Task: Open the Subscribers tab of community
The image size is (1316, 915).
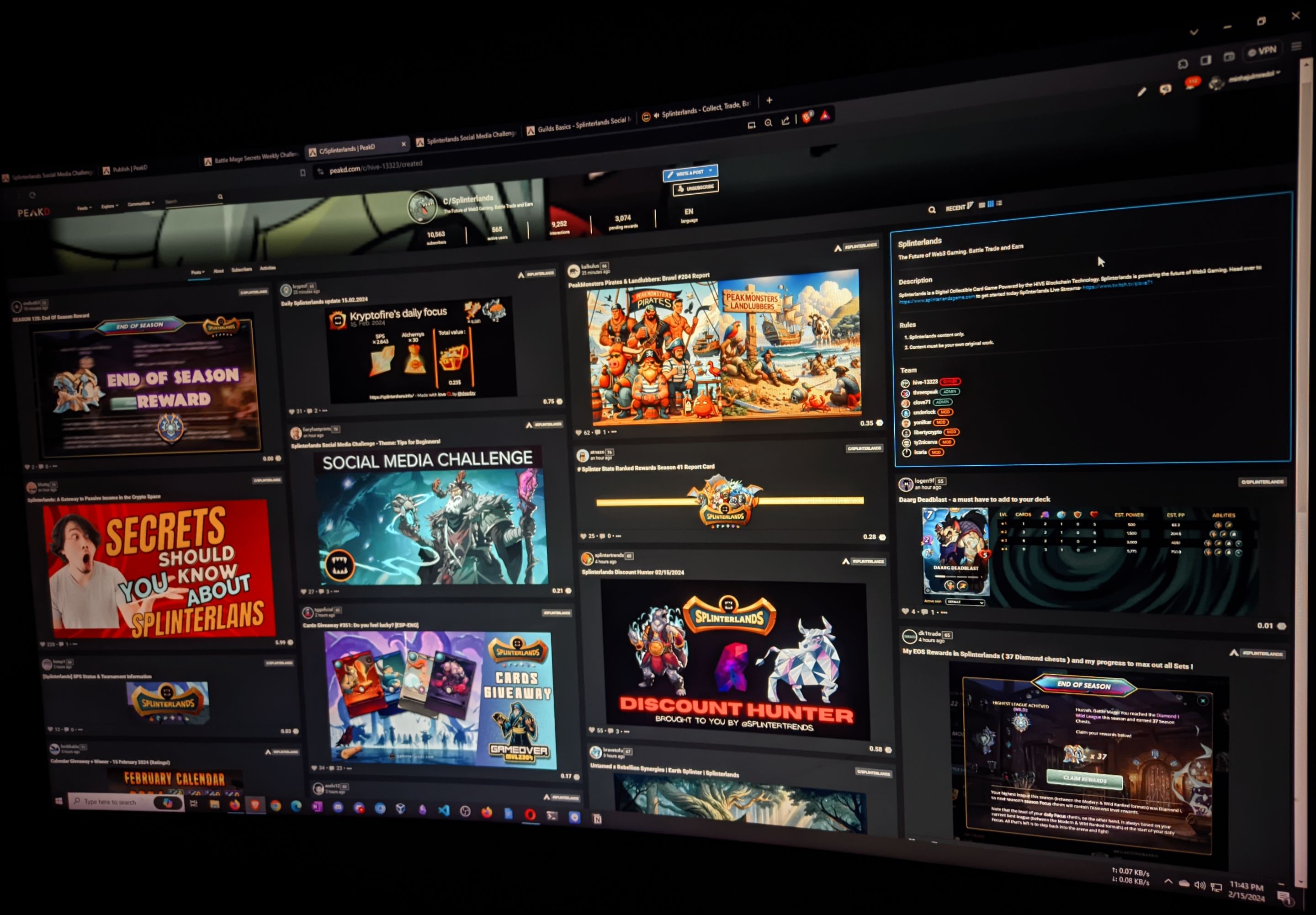Action: click(x=241, y=269)
